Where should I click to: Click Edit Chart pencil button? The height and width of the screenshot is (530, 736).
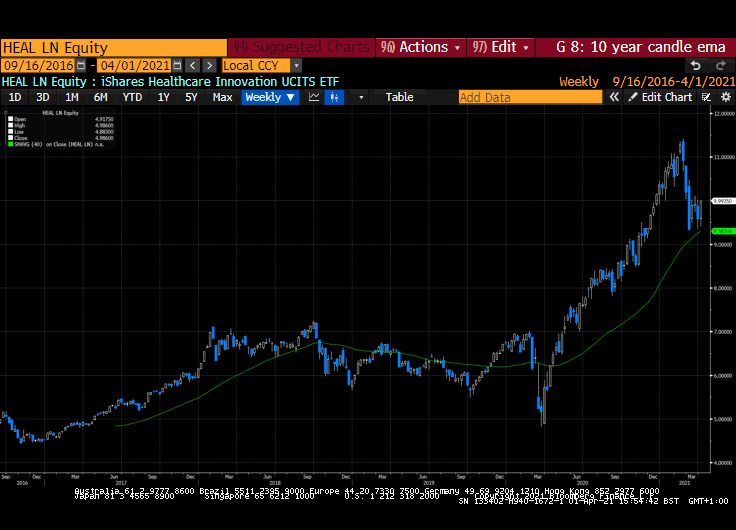click(x=660, y=97)
